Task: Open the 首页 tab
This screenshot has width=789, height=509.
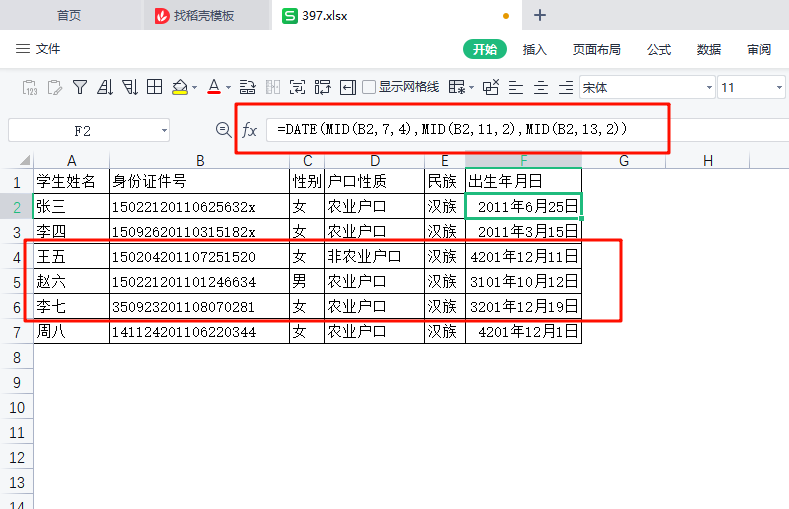Action: point(69,16)
